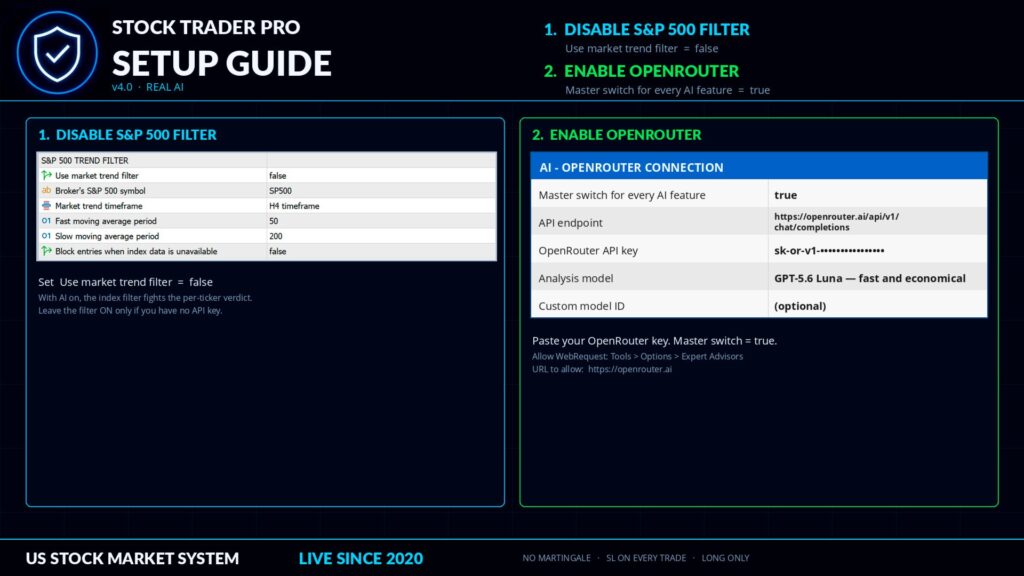This screenshot has width=1024, height=576.
Task: Click the "LONG ONLY" footer label
Action: pyautogui.click(x=726, y=558)
